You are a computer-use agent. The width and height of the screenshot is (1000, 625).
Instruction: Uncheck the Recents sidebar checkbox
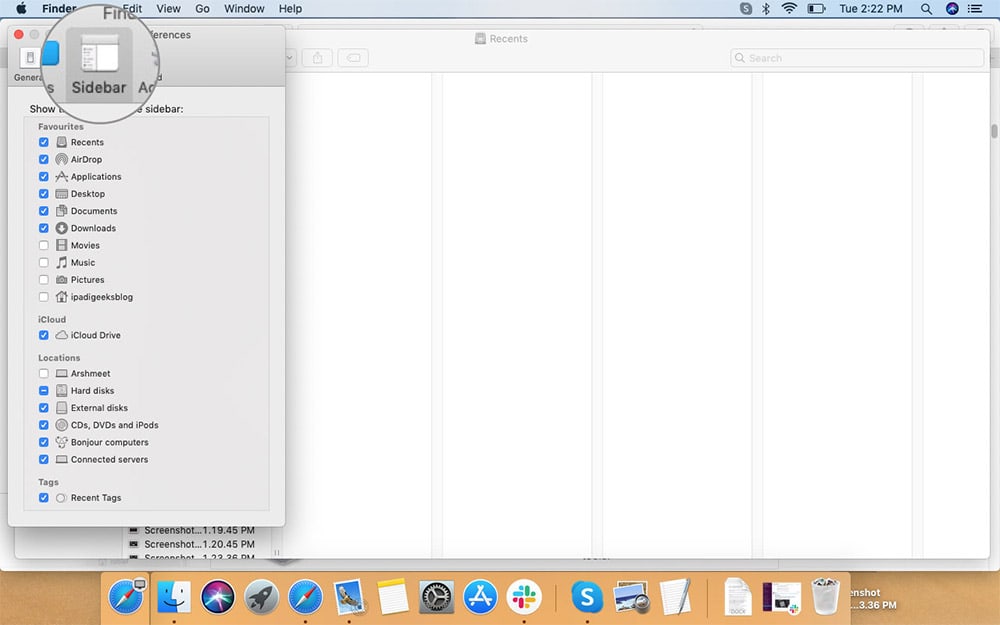tap(44, 142)
